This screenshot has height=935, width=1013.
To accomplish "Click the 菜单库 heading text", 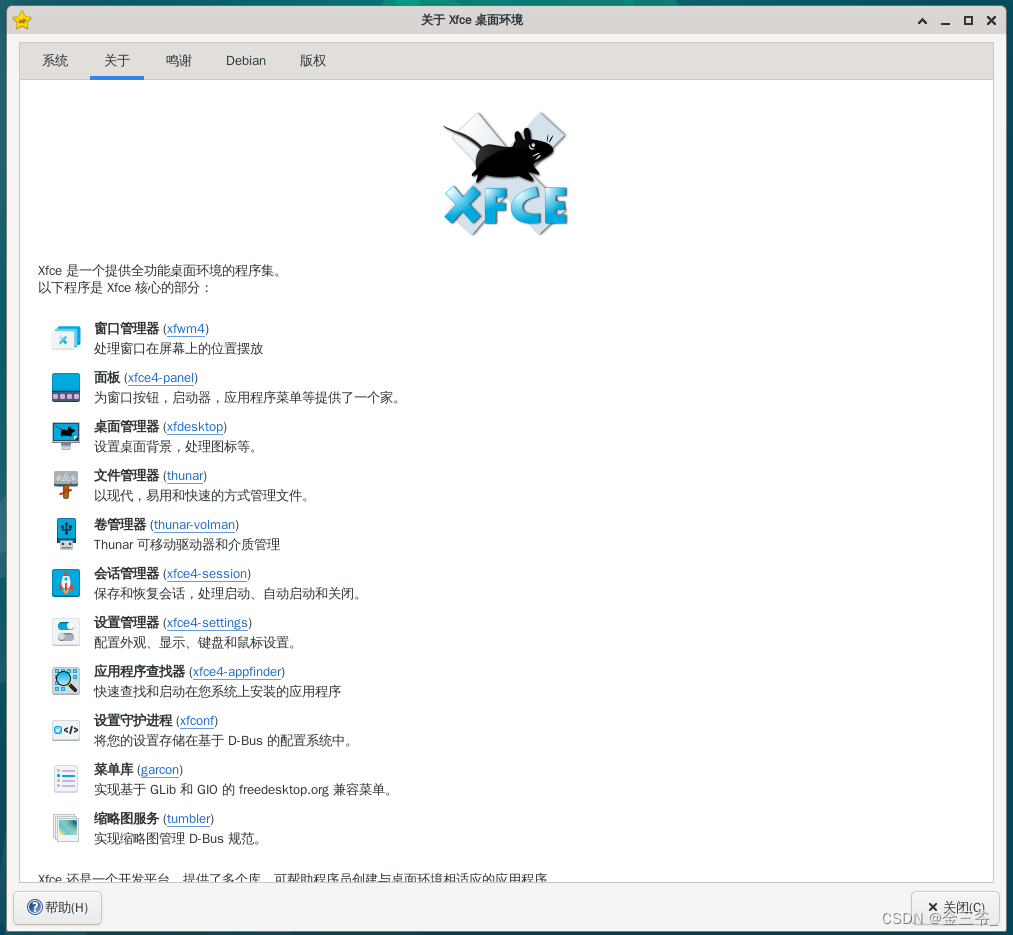I will pyautogui.click(x=114, y=770).
